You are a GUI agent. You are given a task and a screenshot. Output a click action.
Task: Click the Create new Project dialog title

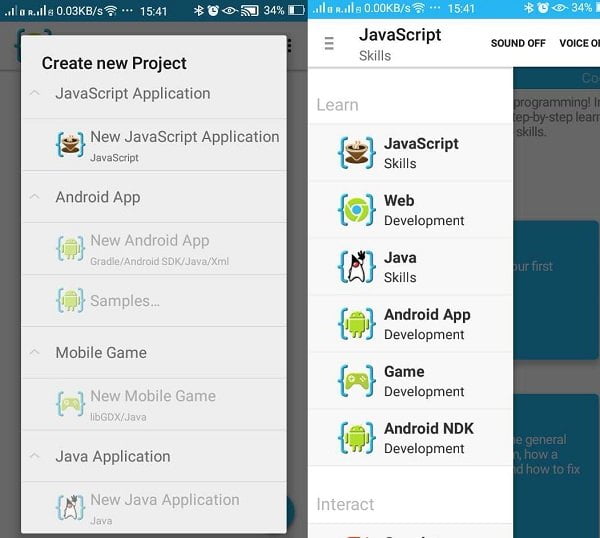pyautogui.click(x=114, y=63)
